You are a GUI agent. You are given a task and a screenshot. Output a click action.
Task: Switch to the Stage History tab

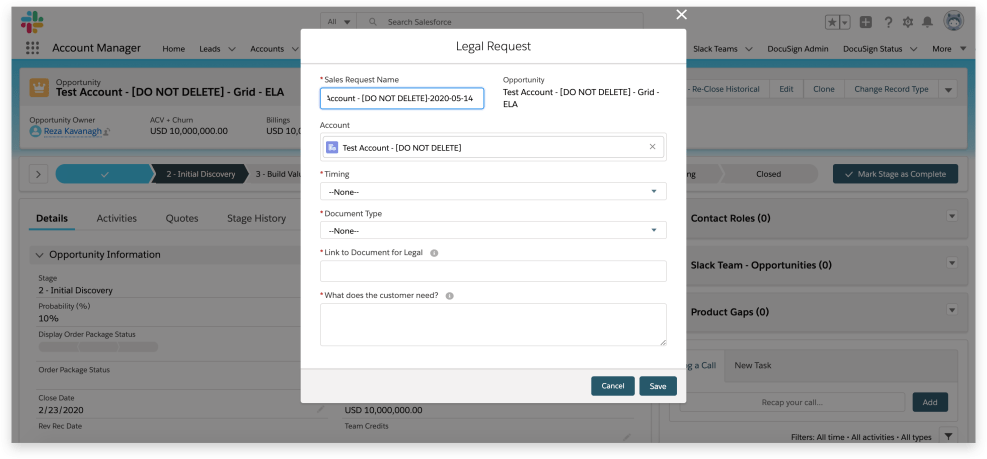pyautogui.click(x=256, y=218)
